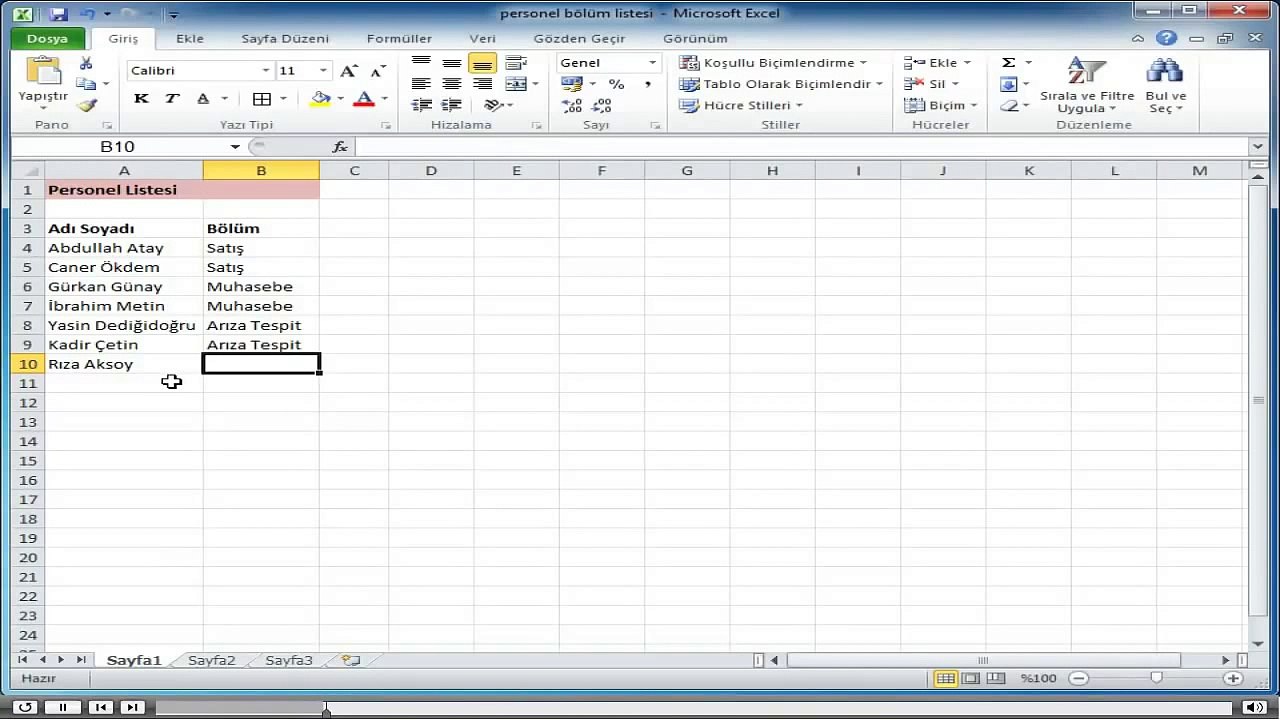The width and height of the screenshot is (1280, 720).
Task: Click the Decrease Decimal icon
Action: 602,105
